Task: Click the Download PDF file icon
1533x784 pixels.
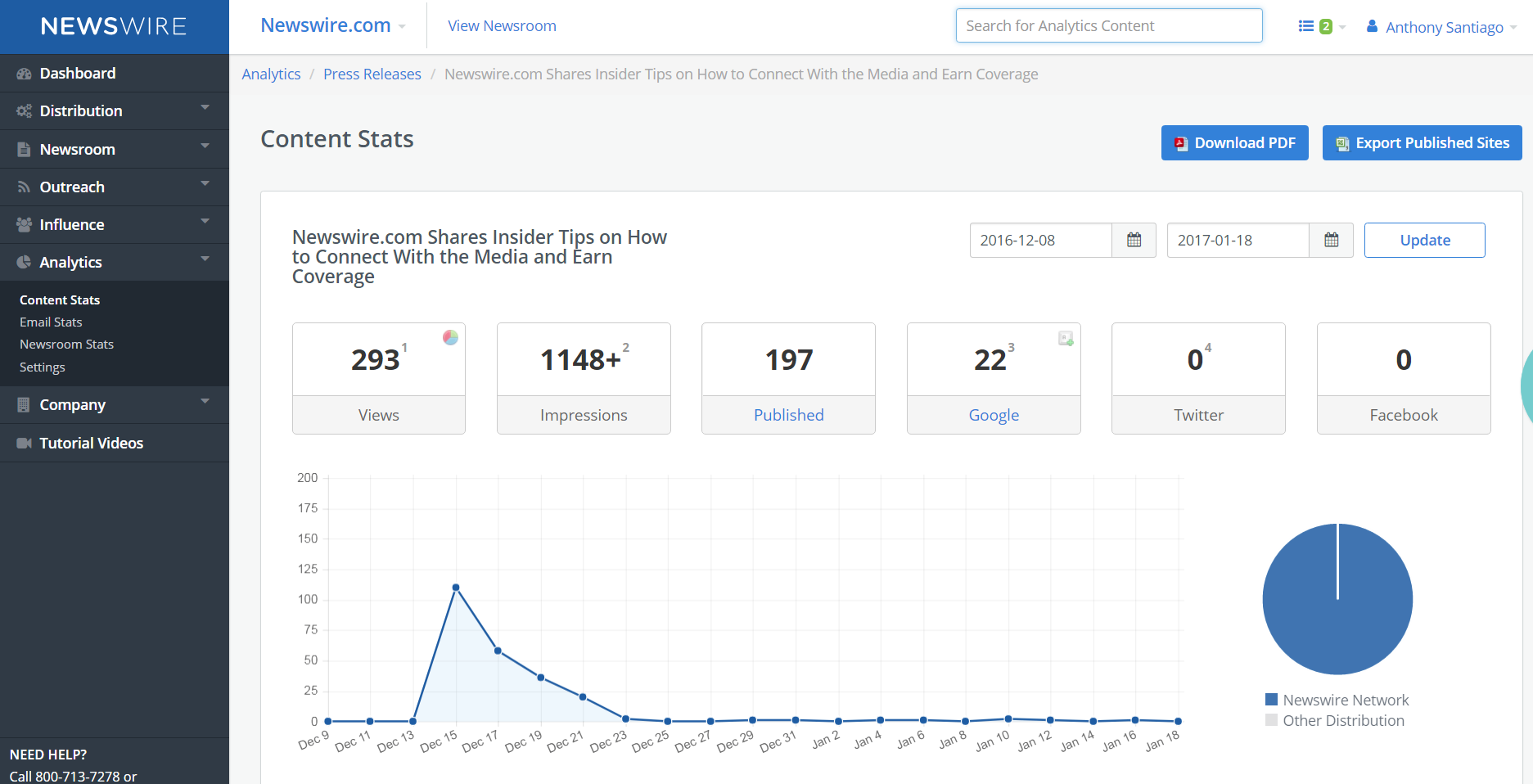Action: pyautogui.click(x=1181, y=144)
